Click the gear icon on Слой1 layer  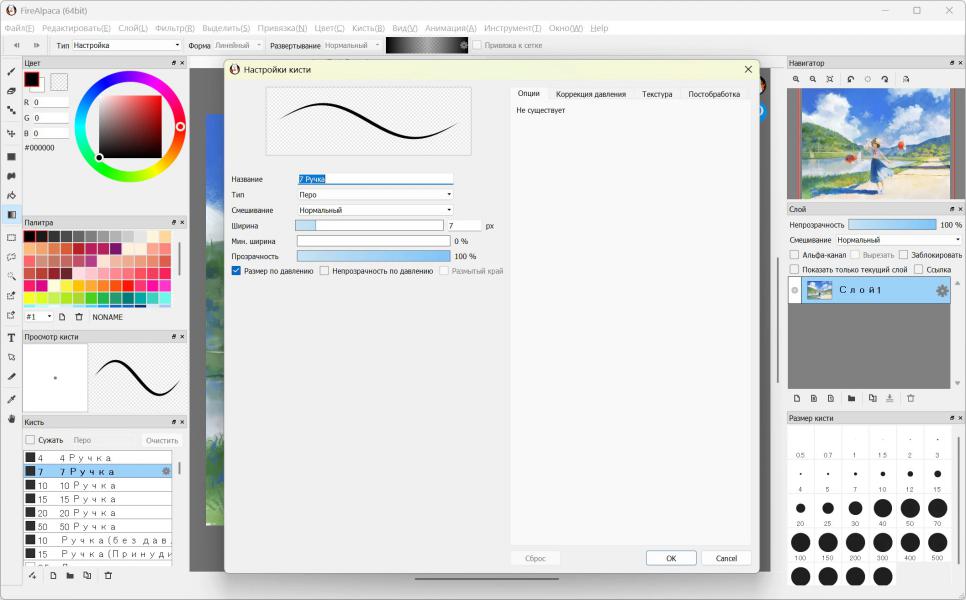pos(941,290)
